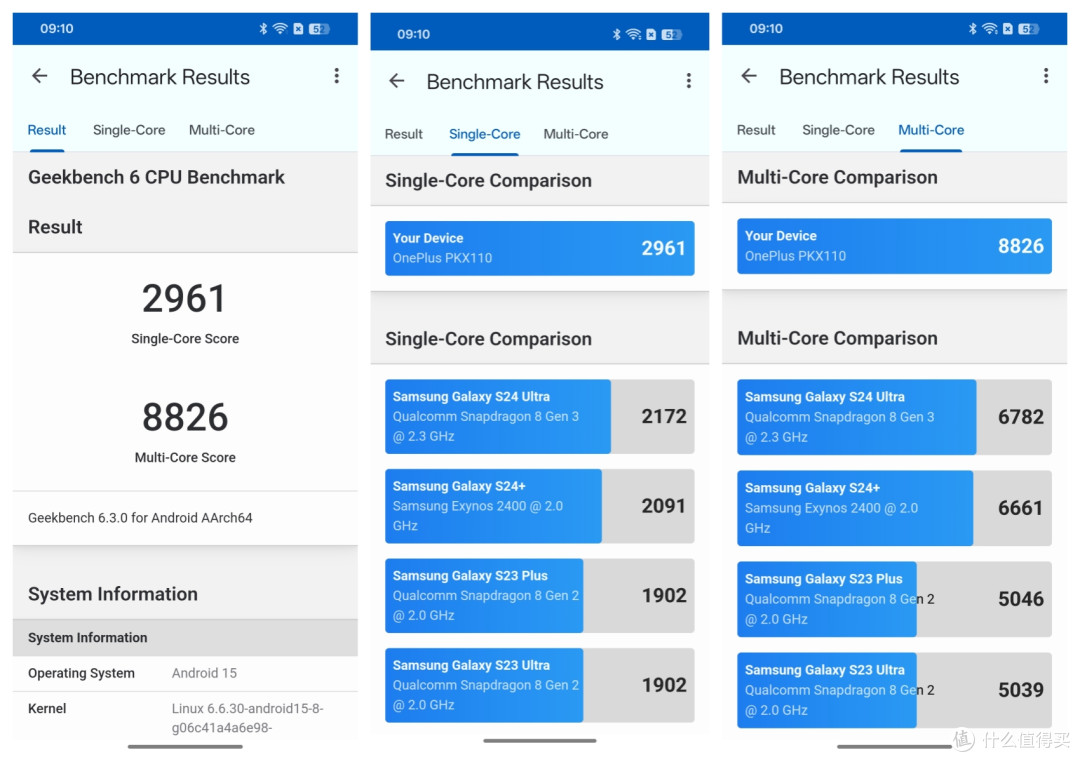Tap Galaxy S24+ multi-core row 6661

coord(894,508)
